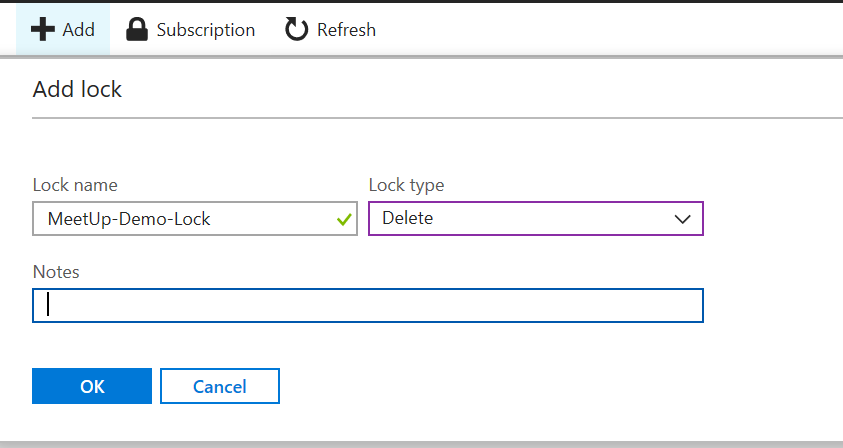Click the padlock icon beside Subscription
Viewport: 843px width, 448px height.
137,29
